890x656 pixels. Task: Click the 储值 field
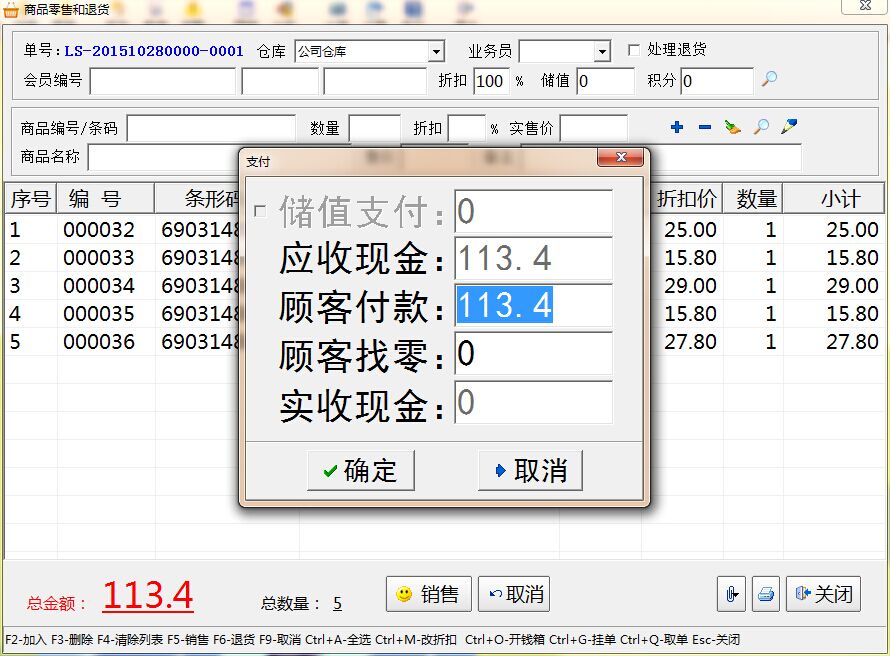606,81
